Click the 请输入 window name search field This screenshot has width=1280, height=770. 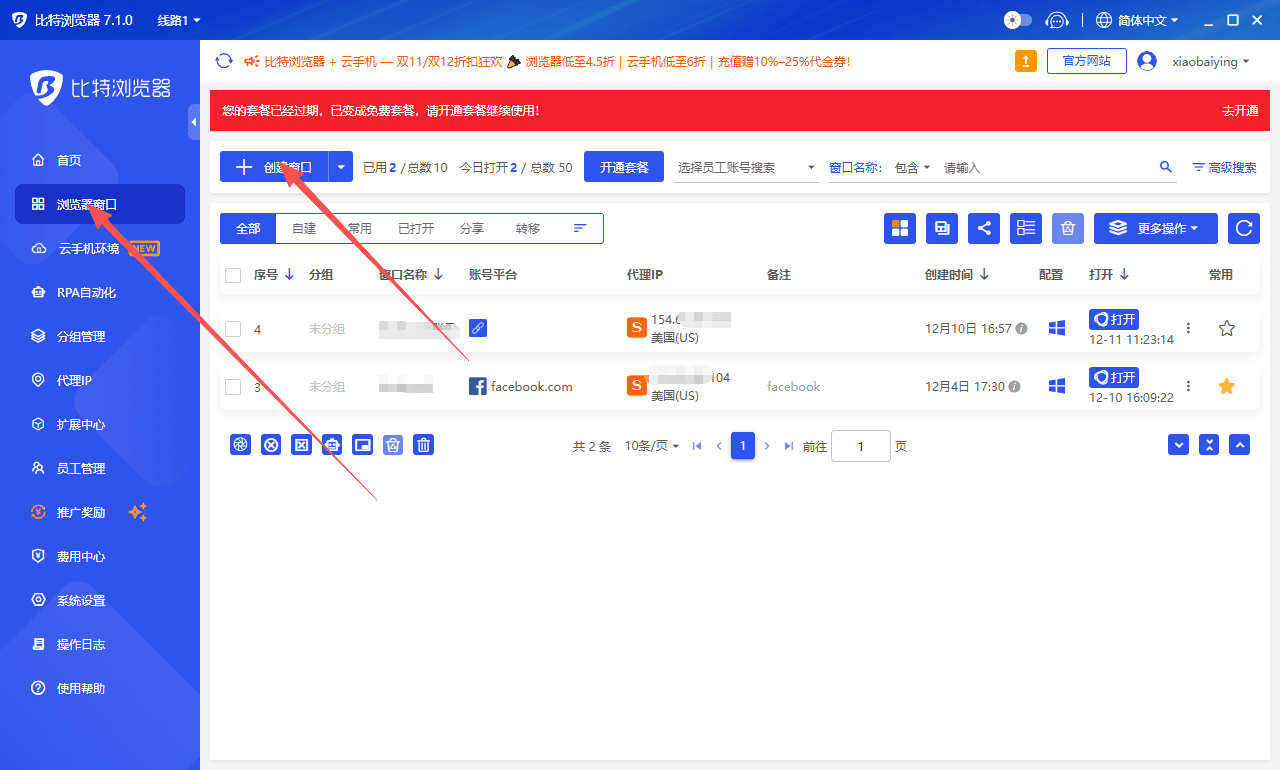[1047, 167]
